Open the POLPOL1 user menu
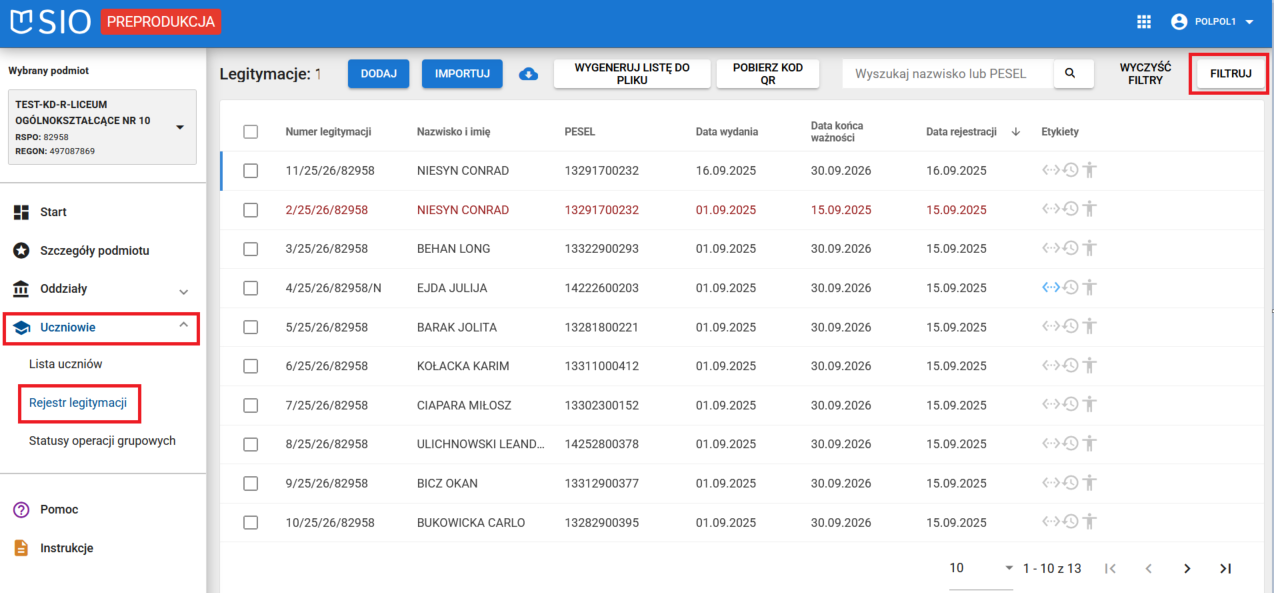 click(1212, 21)
